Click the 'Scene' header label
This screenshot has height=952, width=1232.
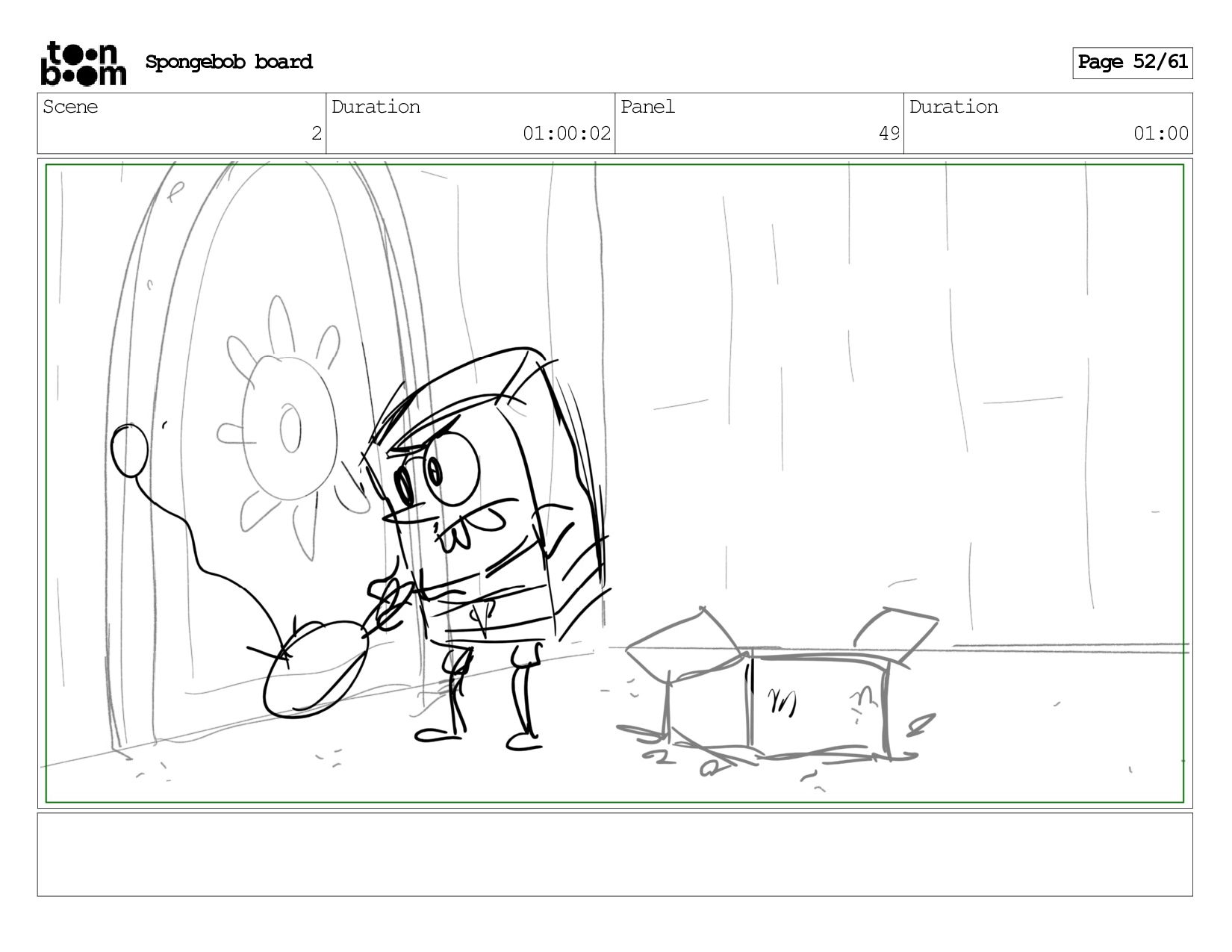coord(70,107)
